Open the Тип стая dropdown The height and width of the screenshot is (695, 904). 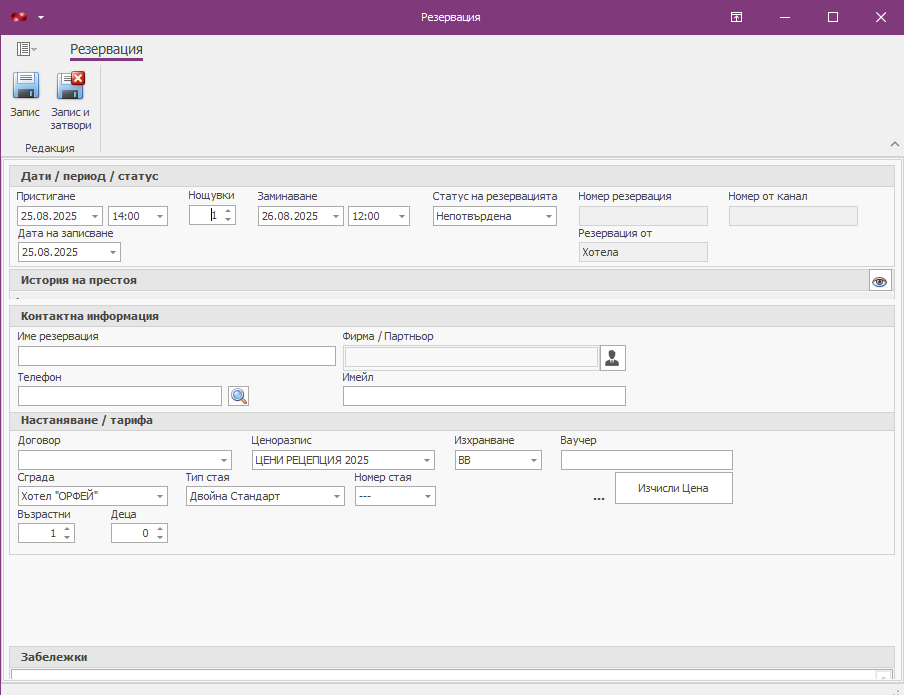(337, 496)
